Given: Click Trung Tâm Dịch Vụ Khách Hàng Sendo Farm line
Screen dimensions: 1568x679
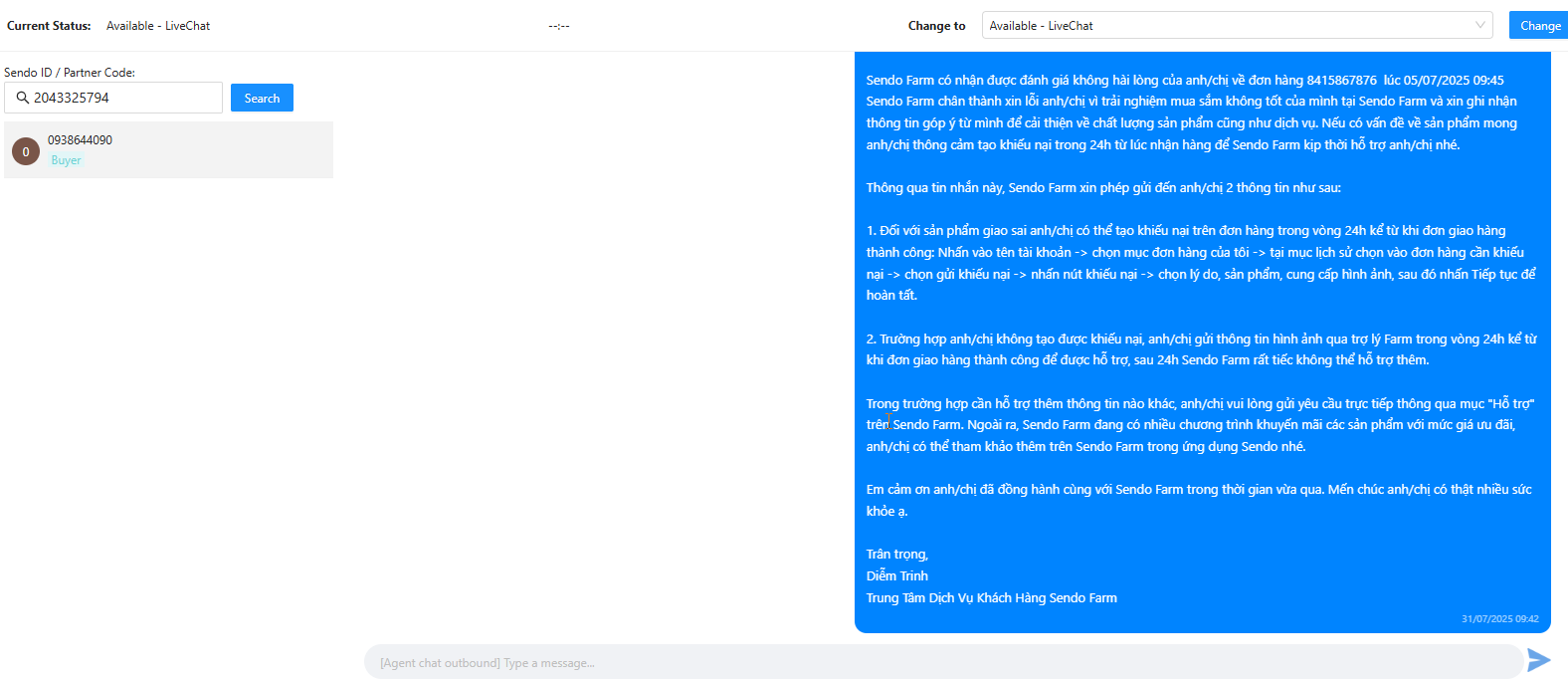Looking at the screenshot, I should (x=991, y=598).
